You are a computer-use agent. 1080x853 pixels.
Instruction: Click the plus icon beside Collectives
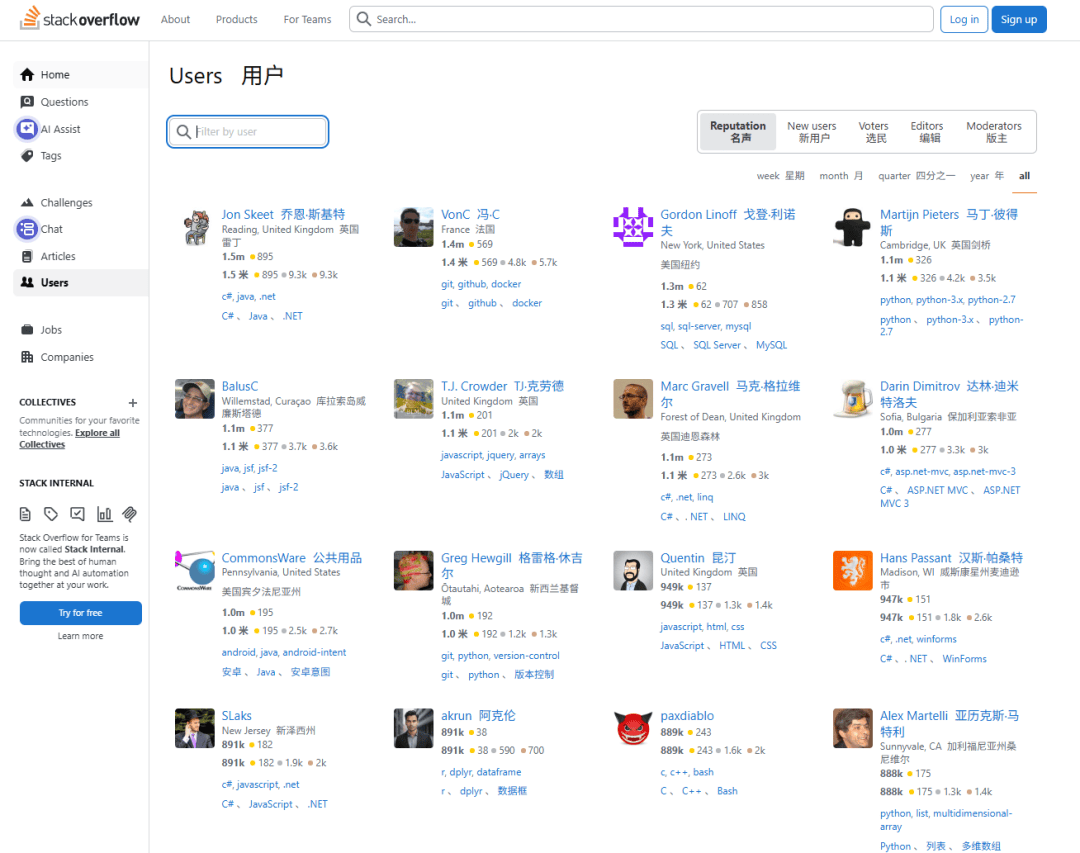[133, 403]
